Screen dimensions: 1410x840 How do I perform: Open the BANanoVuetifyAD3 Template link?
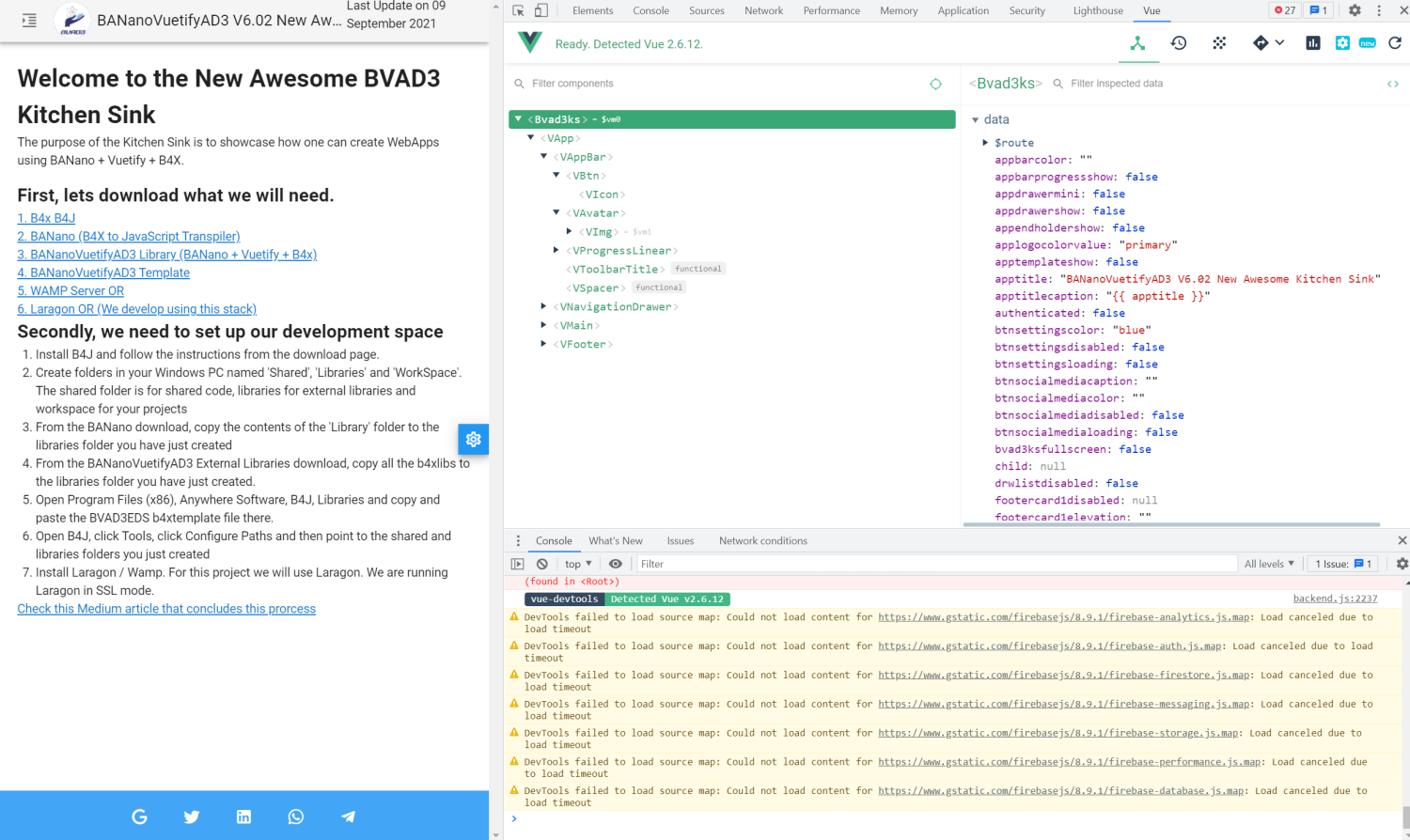tap(103, 272)
